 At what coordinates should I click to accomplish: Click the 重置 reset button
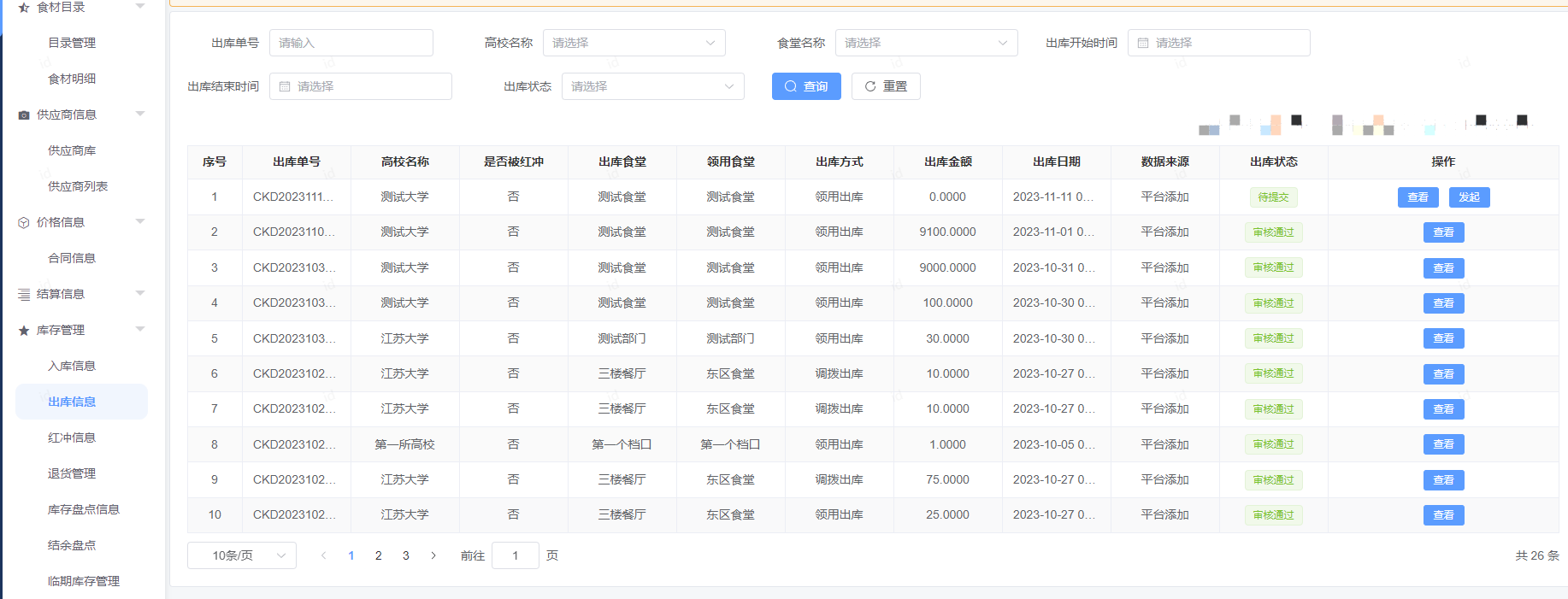(886, 86)
